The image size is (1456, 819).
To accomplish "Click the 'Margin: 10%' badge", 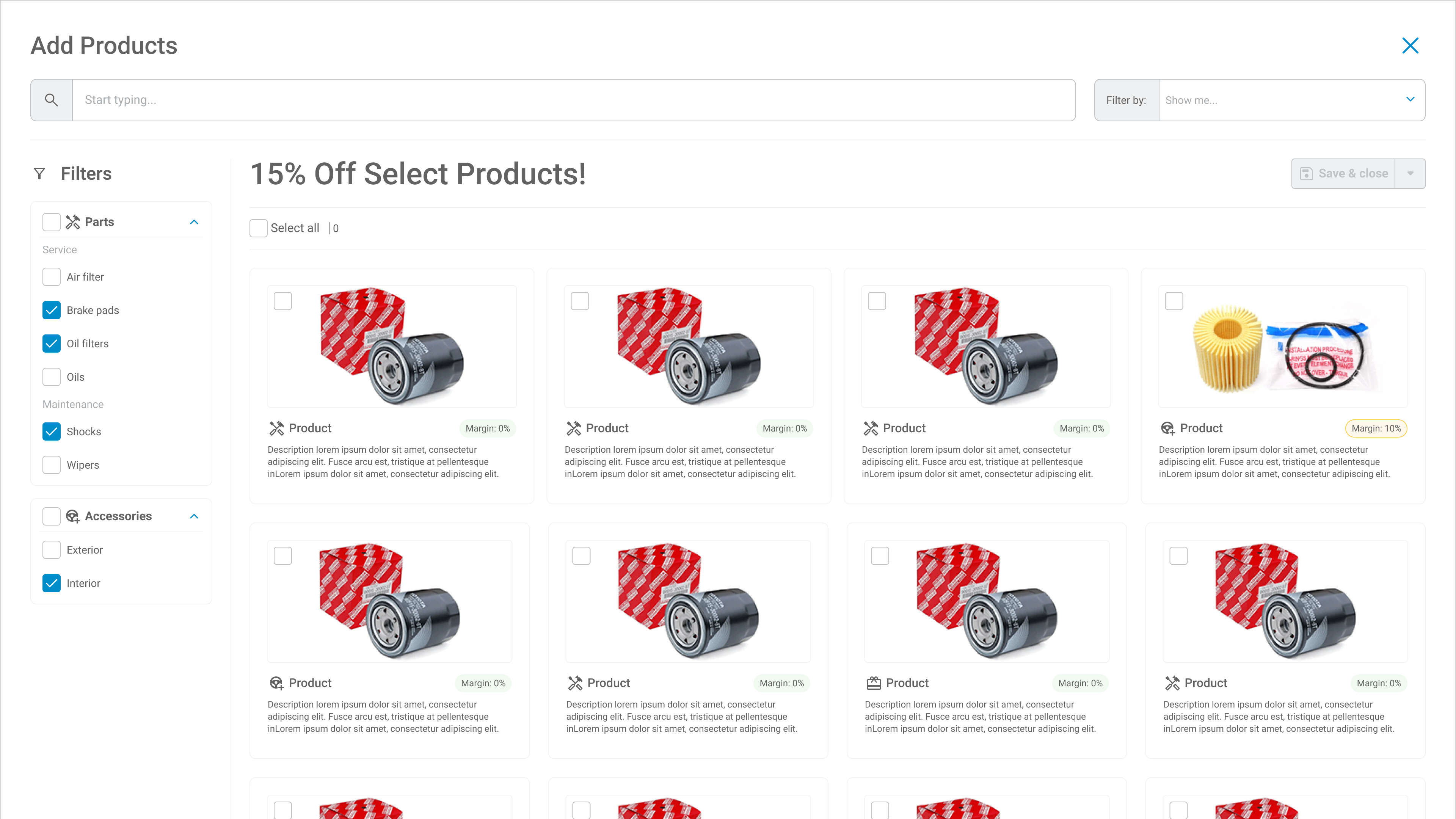I will click(1376, 428).
